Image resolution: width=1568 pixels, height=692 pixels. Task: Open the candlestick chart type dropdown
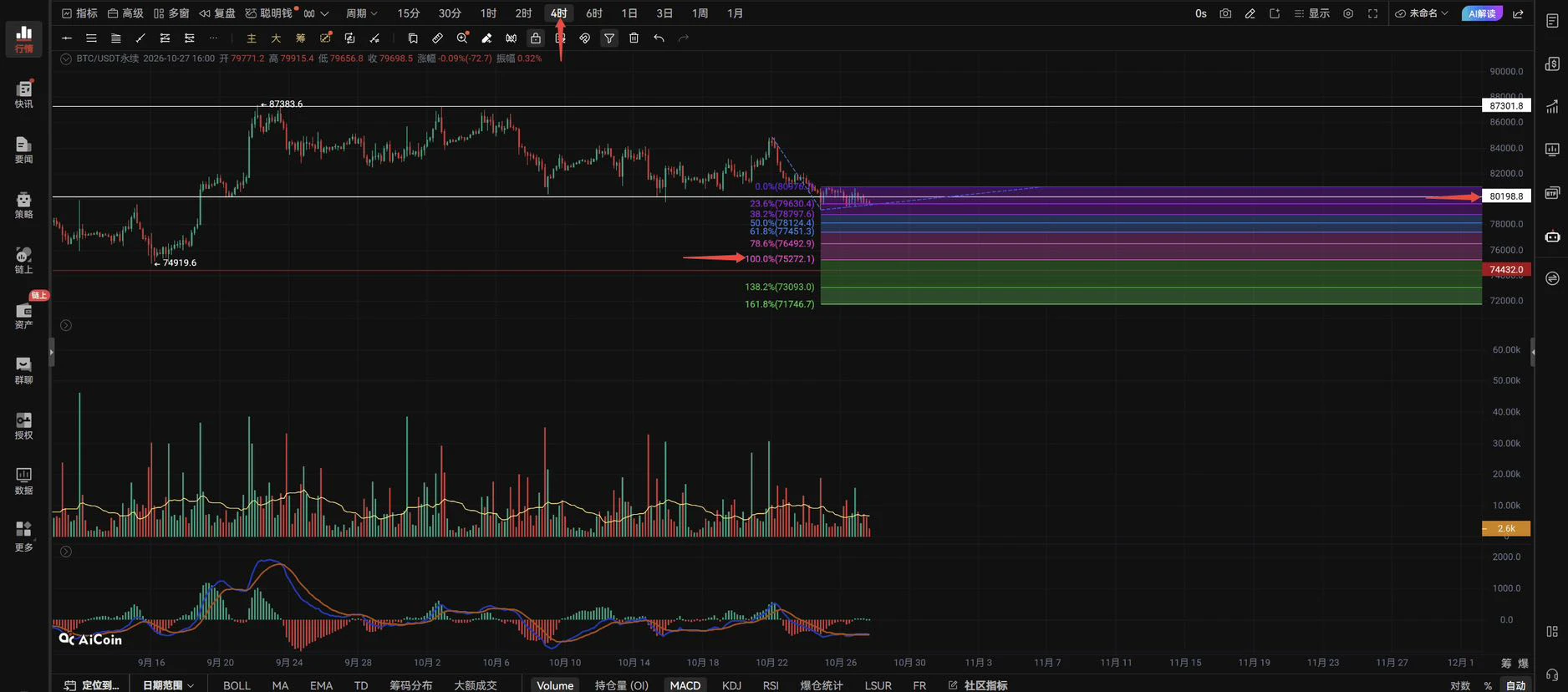pyautogui.click(x=316, y=13)
